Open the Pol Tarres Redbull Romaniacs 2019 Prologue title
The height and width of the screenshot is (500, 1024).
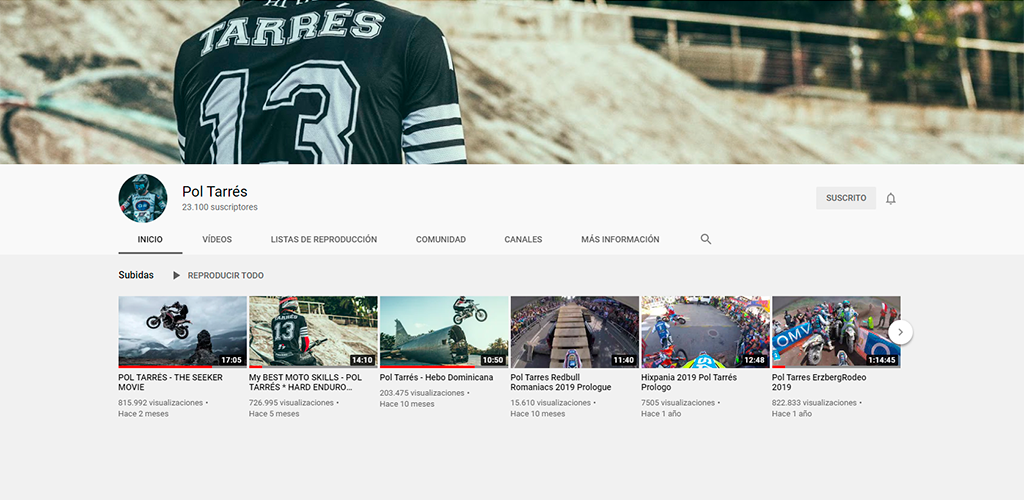(561, 382)
